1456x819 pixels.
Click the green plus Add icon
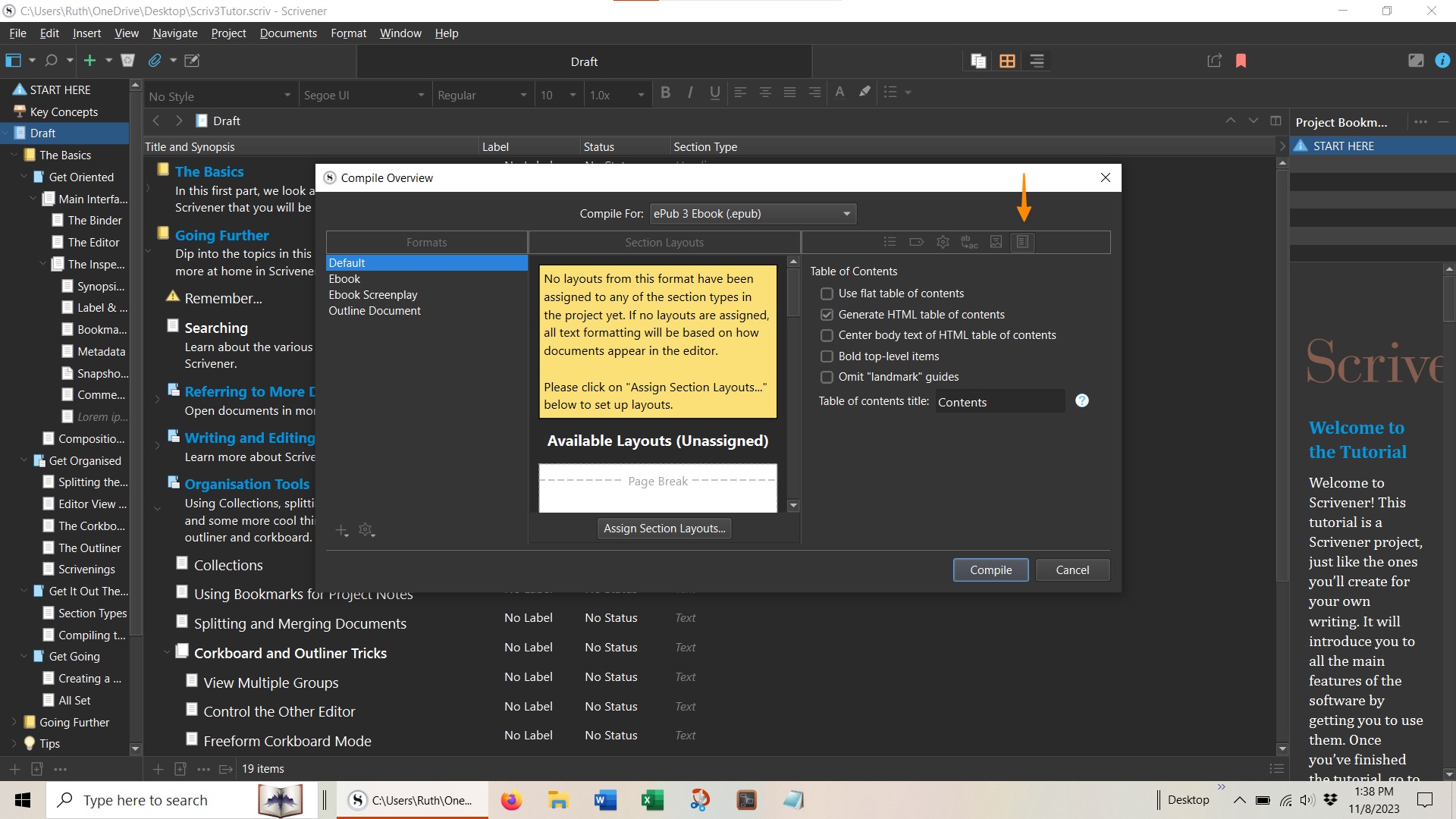[x=89, y=61]
